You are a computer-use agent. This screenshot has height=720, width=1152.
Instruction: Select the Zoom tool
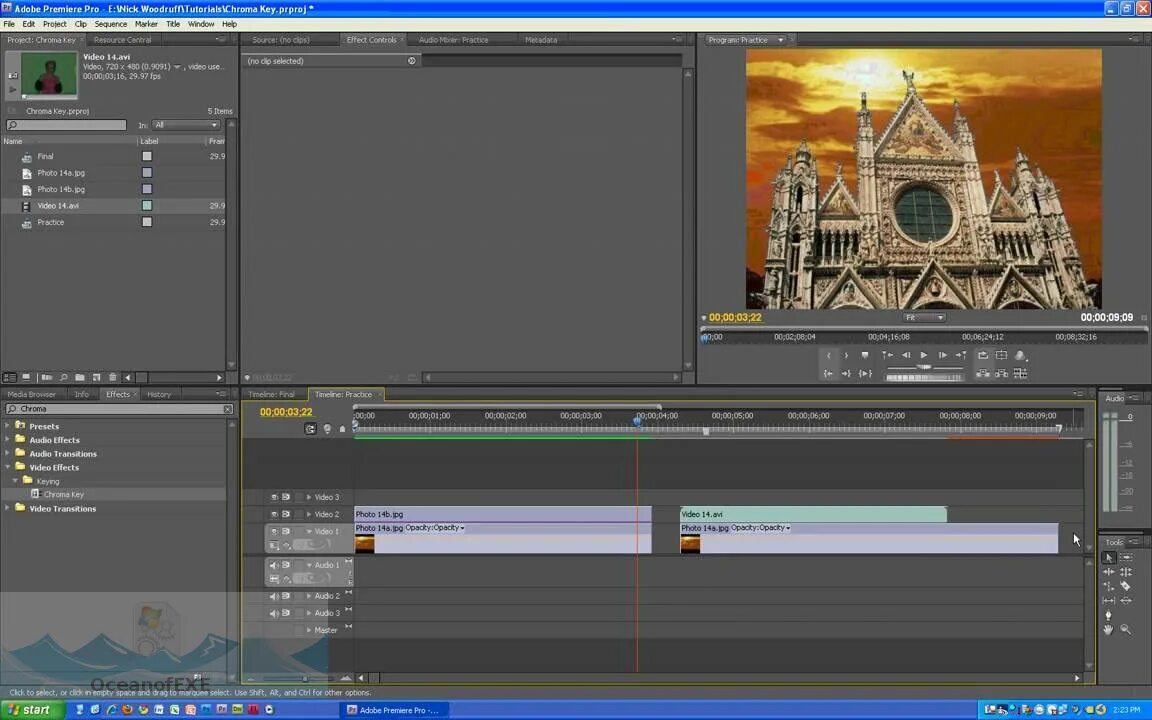(1127, 628)
